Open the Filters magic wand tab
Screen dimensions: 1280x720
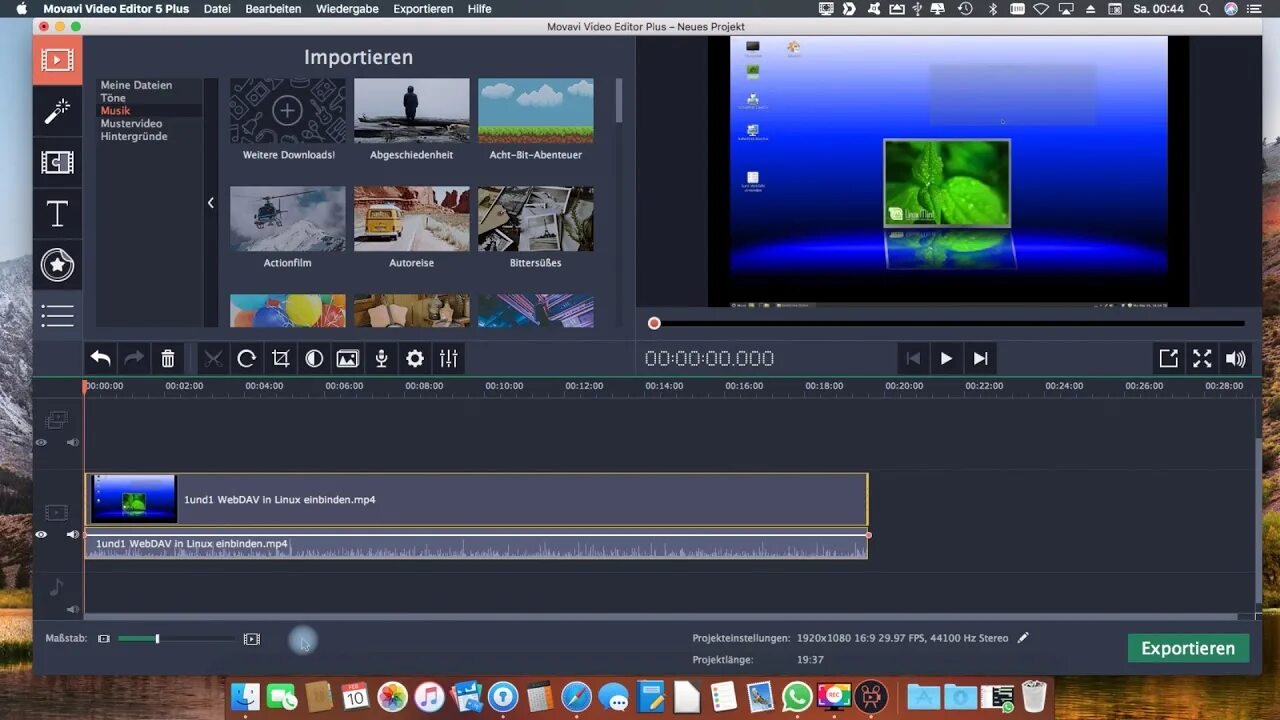click(57, 111)
